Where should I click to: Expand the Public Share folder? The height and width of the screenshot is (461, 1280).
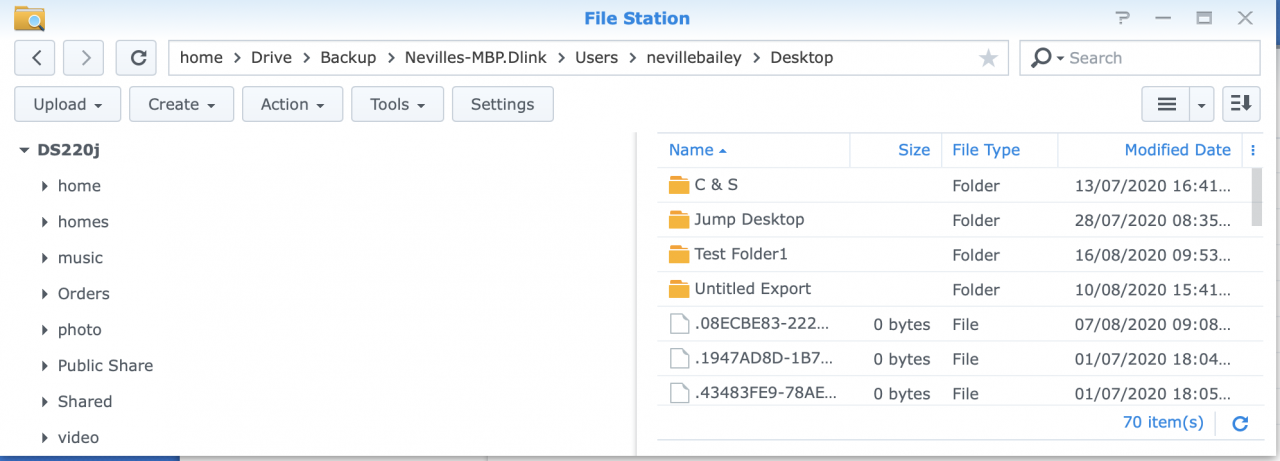[x=45, y=366]
